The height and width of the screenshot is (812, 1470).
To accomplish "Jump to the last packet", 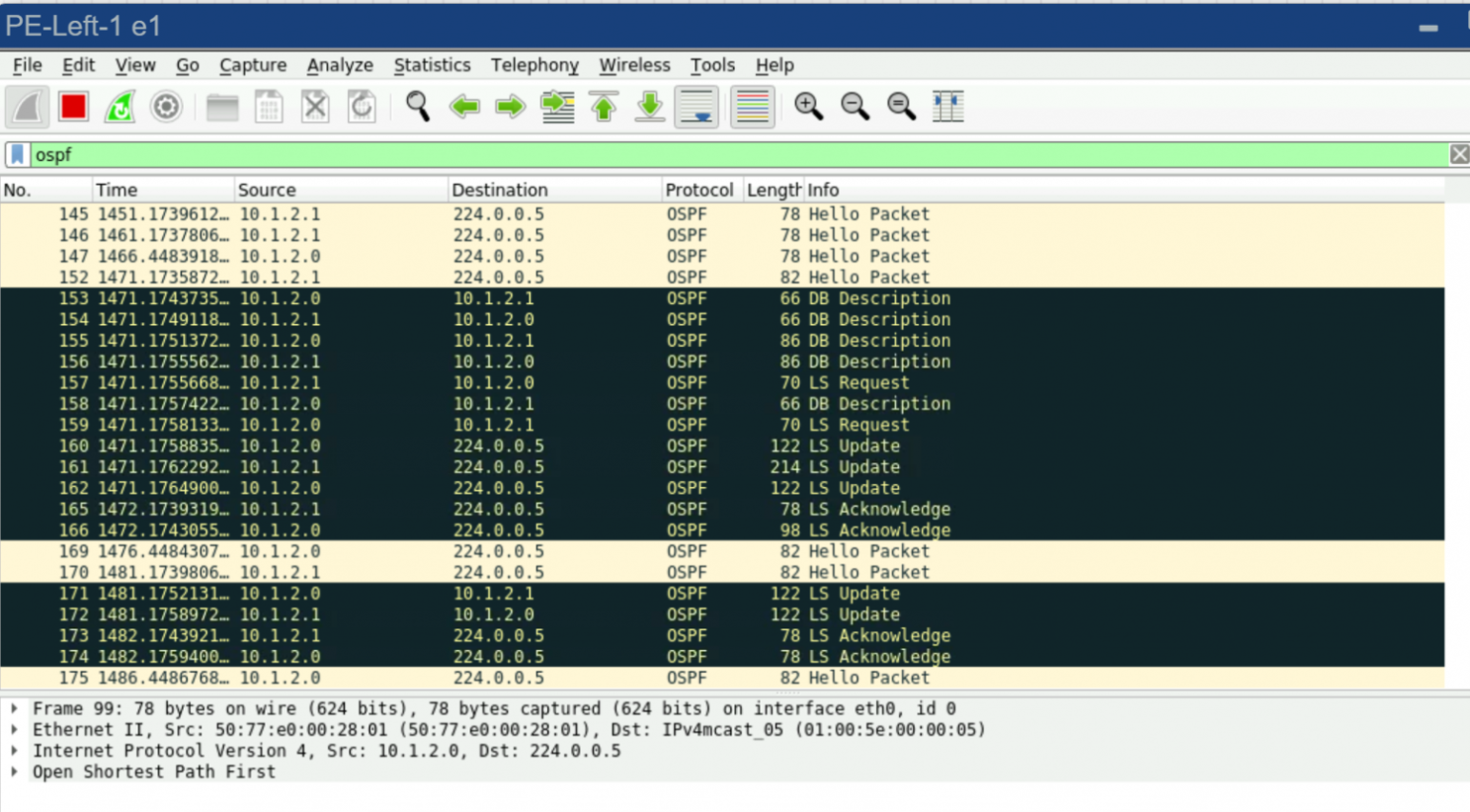I will tap(649, 107).
